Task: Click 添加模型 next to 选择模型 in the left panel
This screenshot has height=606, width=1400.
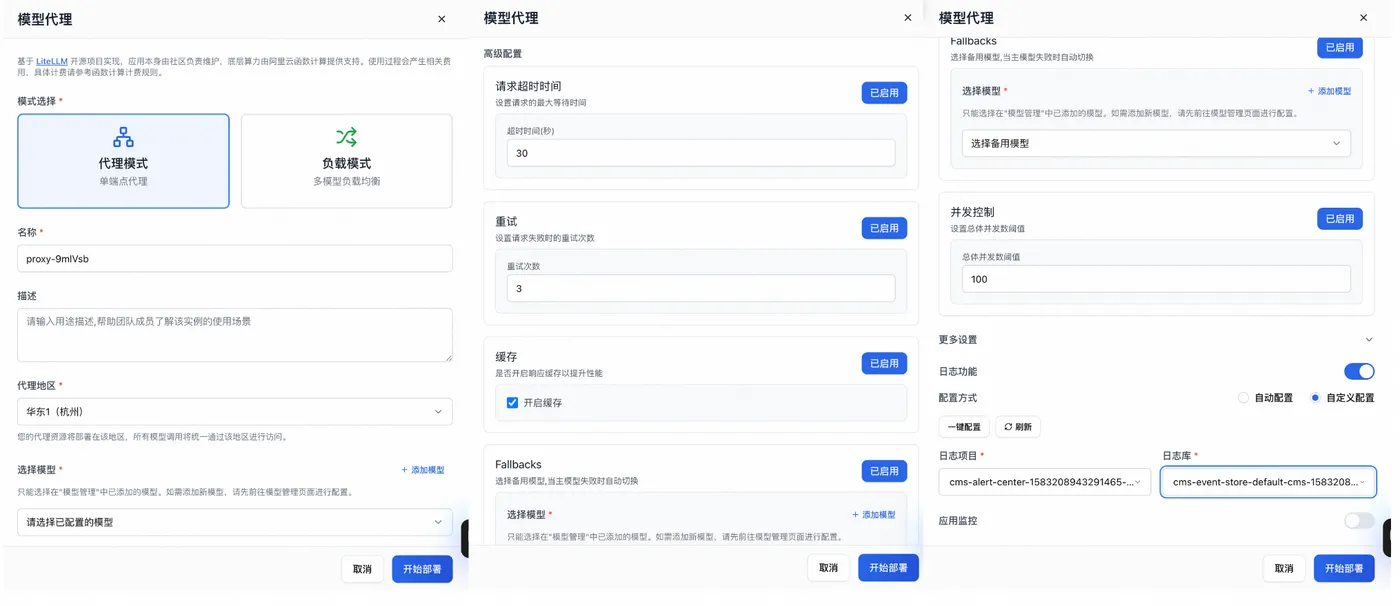Action: click(x=423, y=470)
